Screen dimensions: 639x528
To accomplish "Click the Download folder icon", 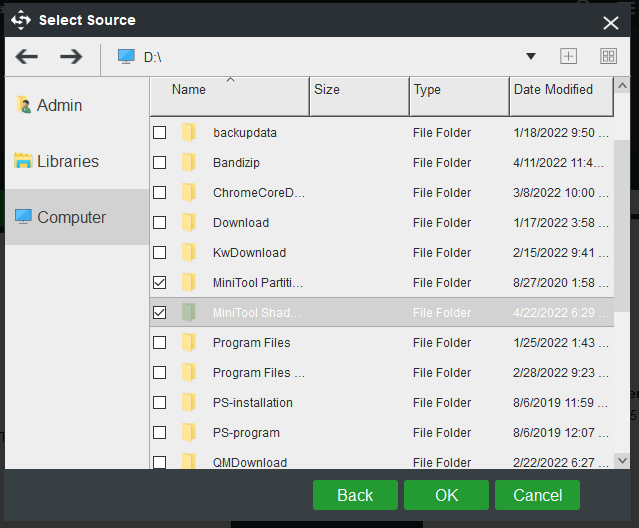I will click(188, 222).
